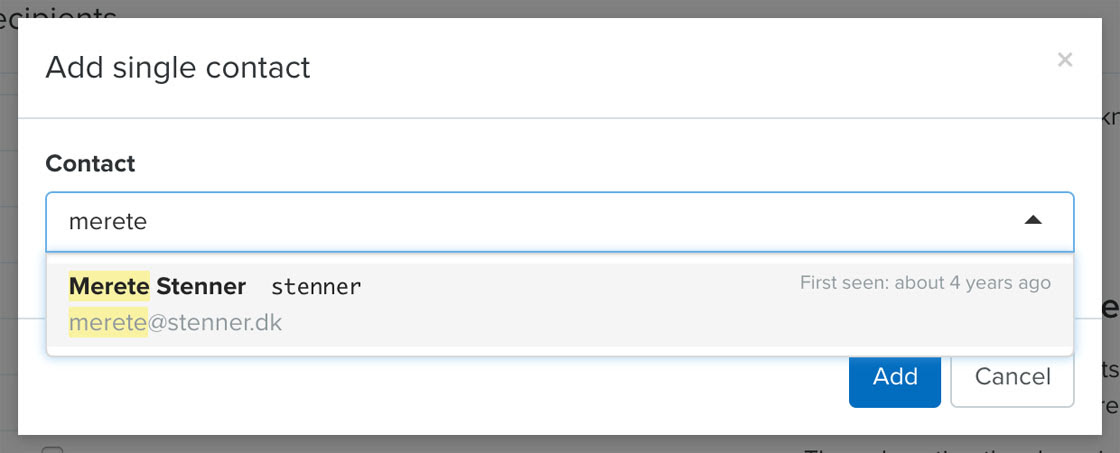
Task: Click the bold surname 'Stenner'
Action: click(201, 286)
